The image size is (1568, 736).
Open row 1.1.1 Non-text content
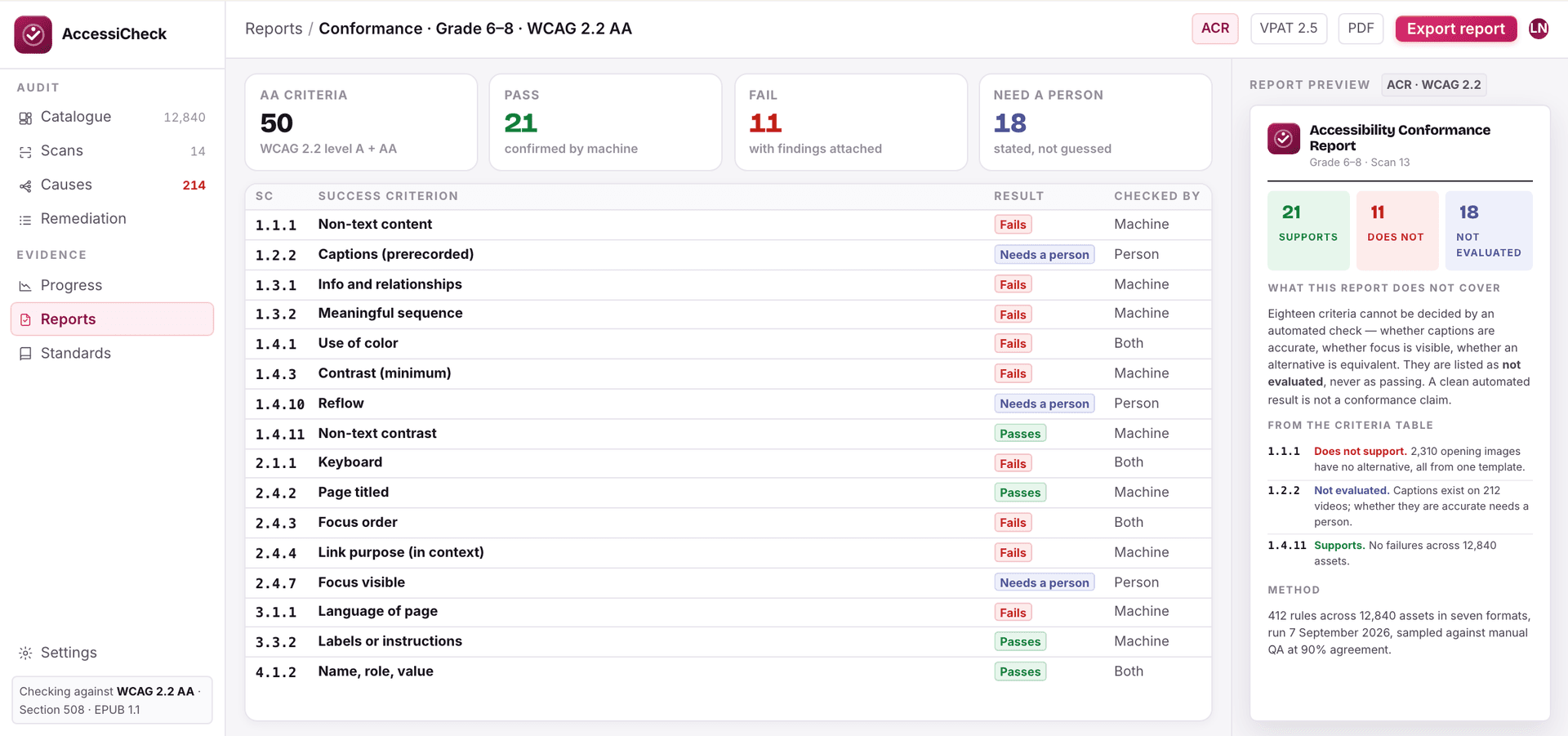728,225
